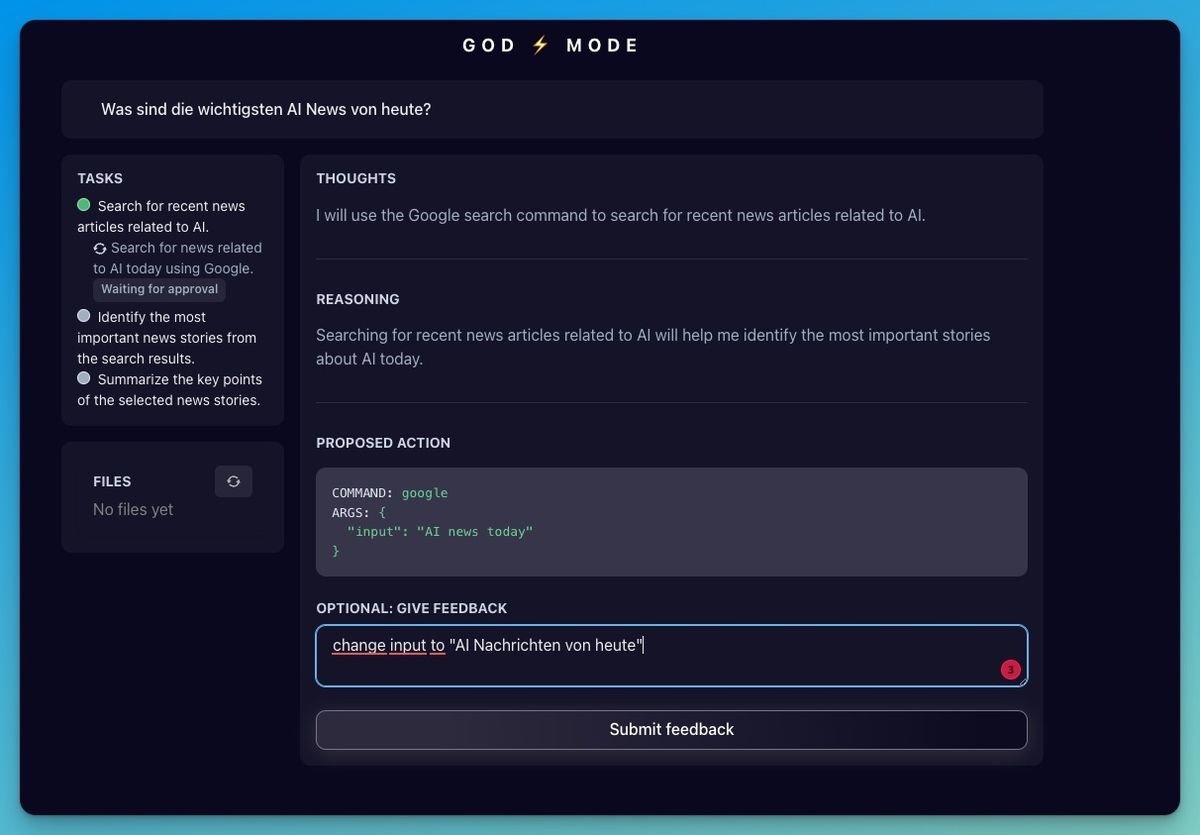Click the red grammar checker badge
Viewport: 1200px width, 835px height.
(1010, 670)
